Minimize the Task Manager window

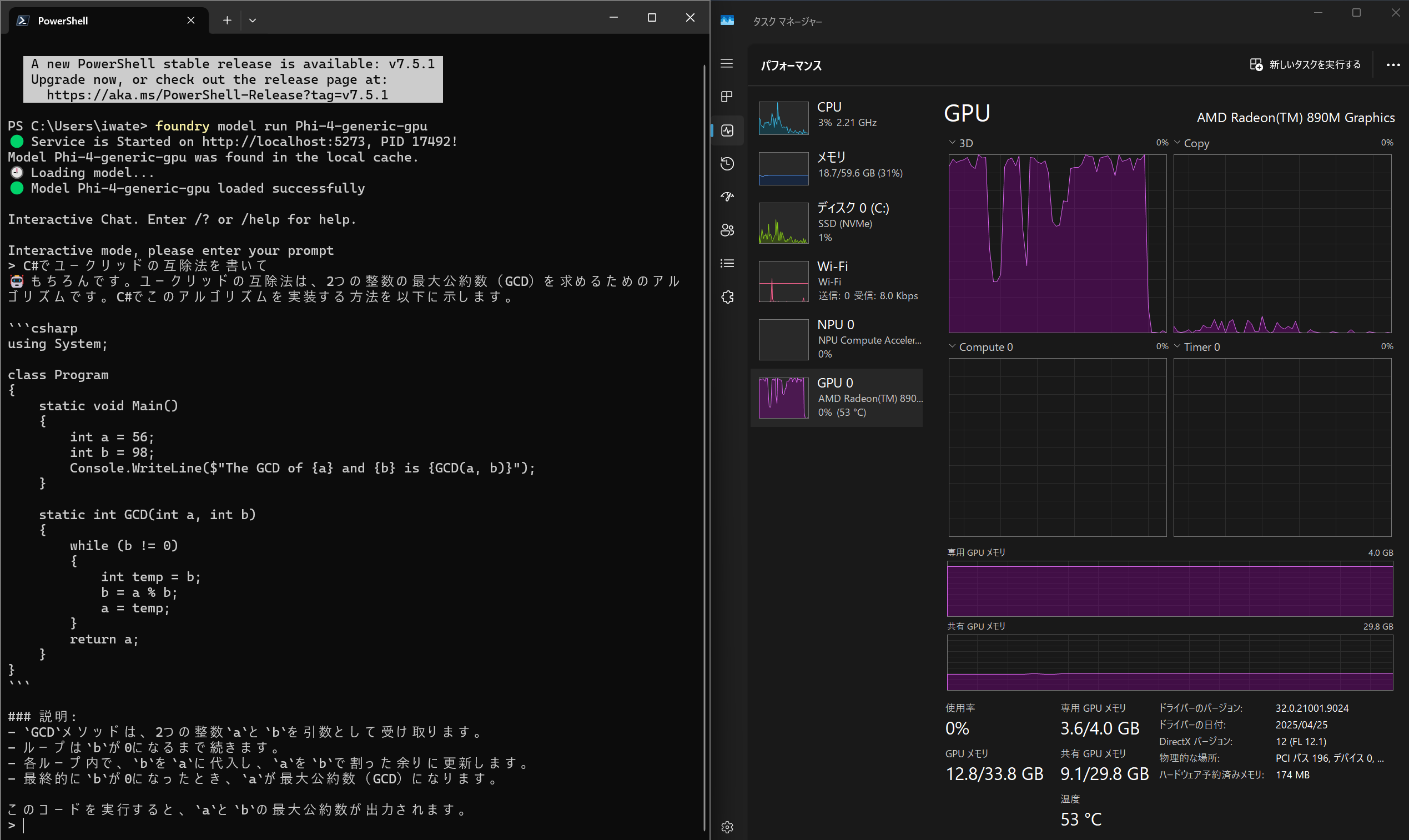point(1318,12)
